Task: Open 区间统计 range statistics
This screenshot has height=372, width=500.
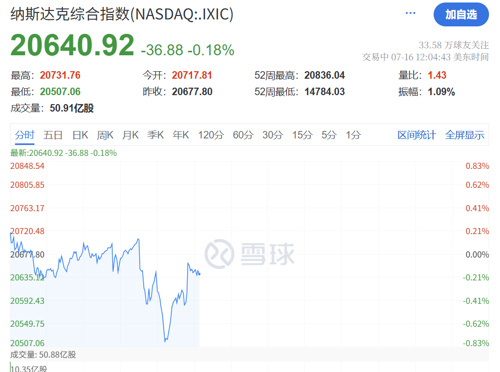Action: coord(416,135)
